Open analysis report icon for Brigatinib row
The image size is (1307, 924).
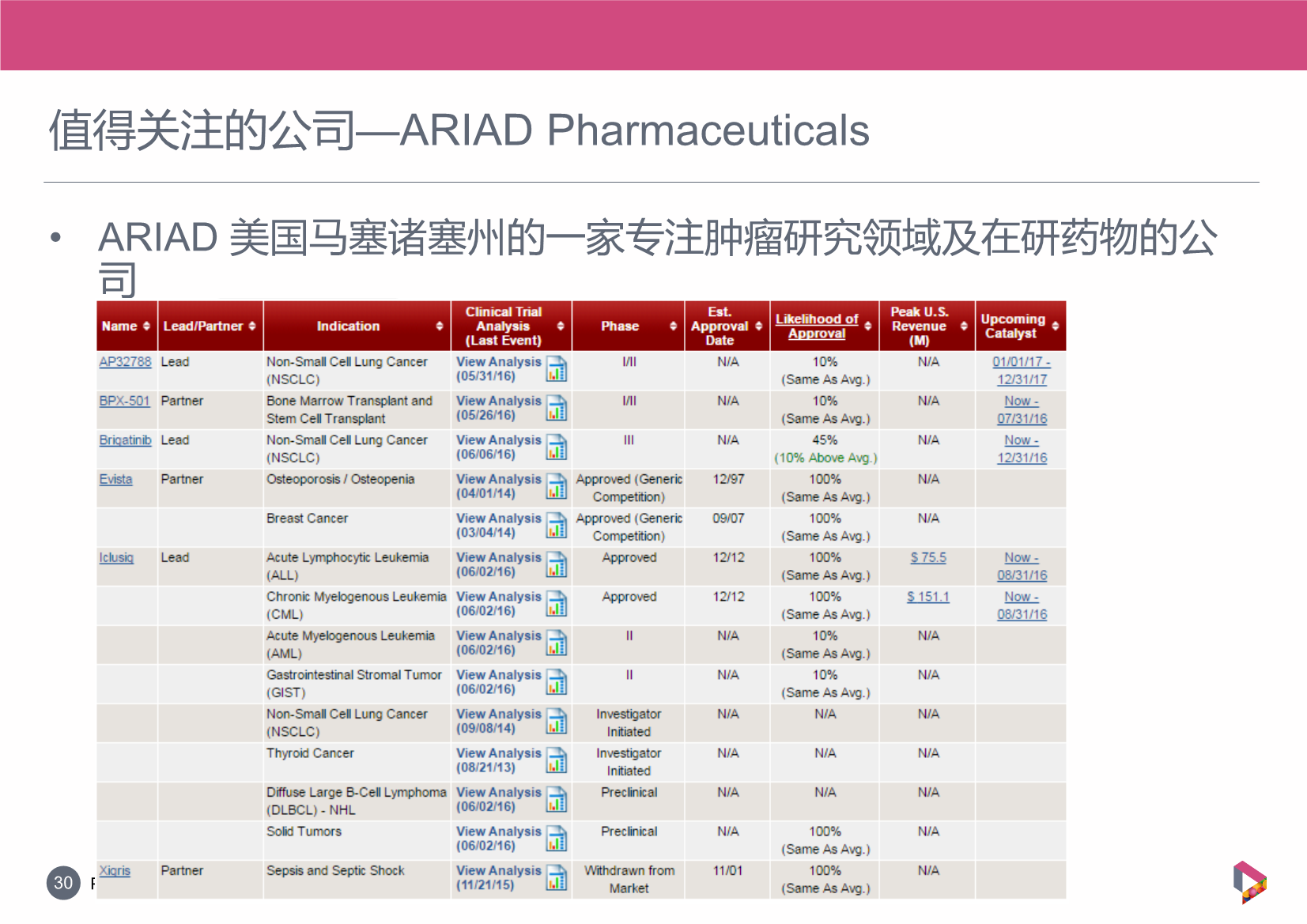click(557, 447)
